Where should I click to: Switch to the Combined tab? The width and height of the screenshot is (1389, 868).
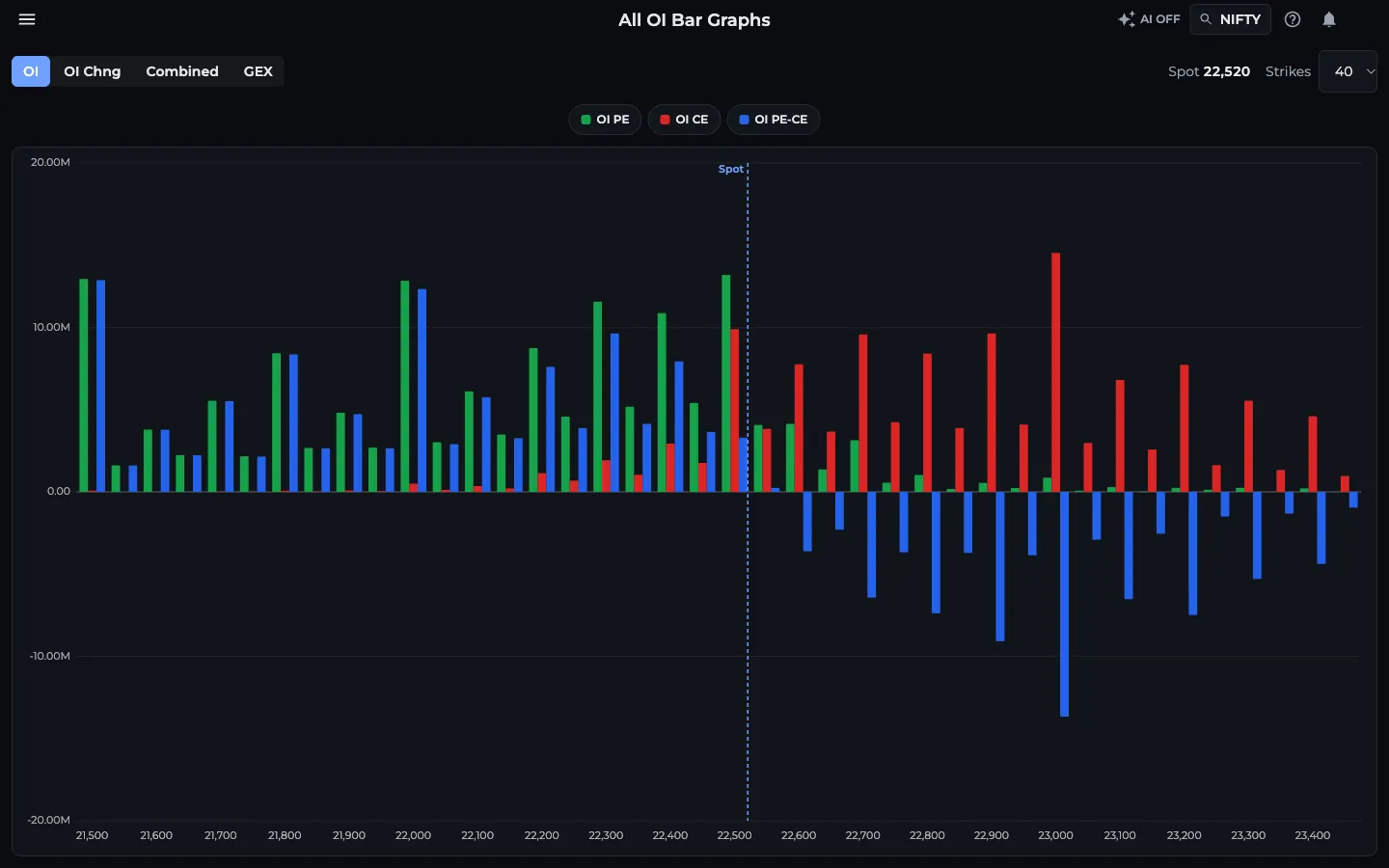[x=182, y=71]
